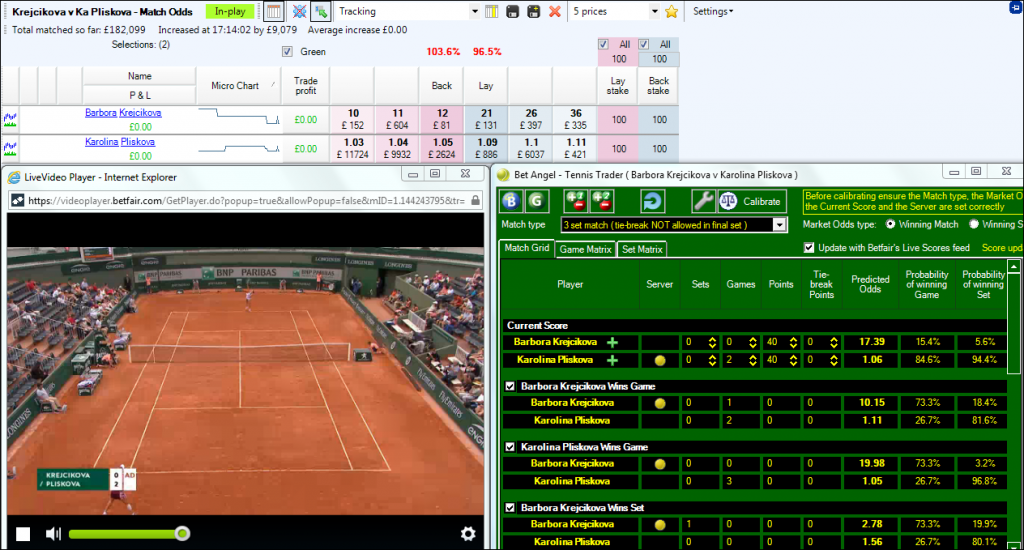Toggle Update with Betfair's Live Scores feed
Screen dimensions: 1024x550
tap(809, 248)
